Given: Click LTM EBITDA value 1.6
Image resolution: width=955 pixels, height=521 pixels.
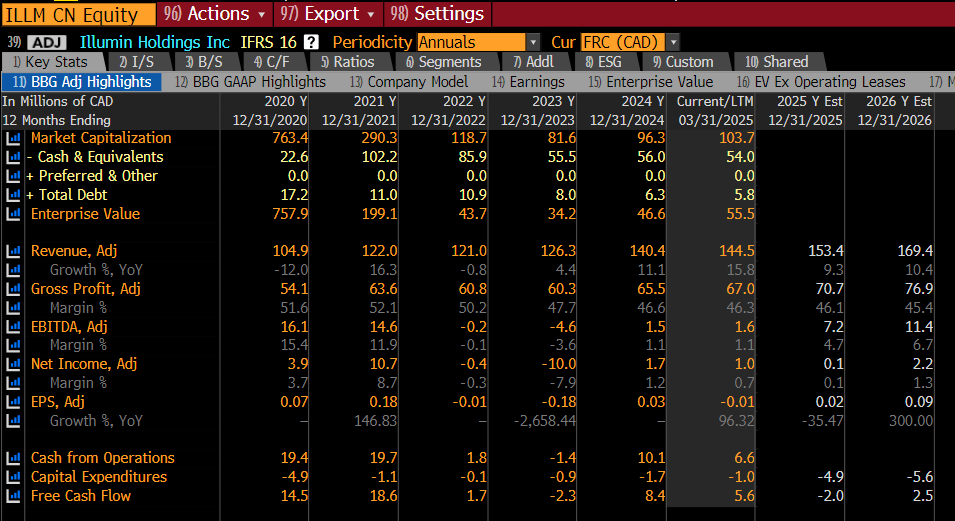Looking at the screenshot, I should (x=744, y=327).
